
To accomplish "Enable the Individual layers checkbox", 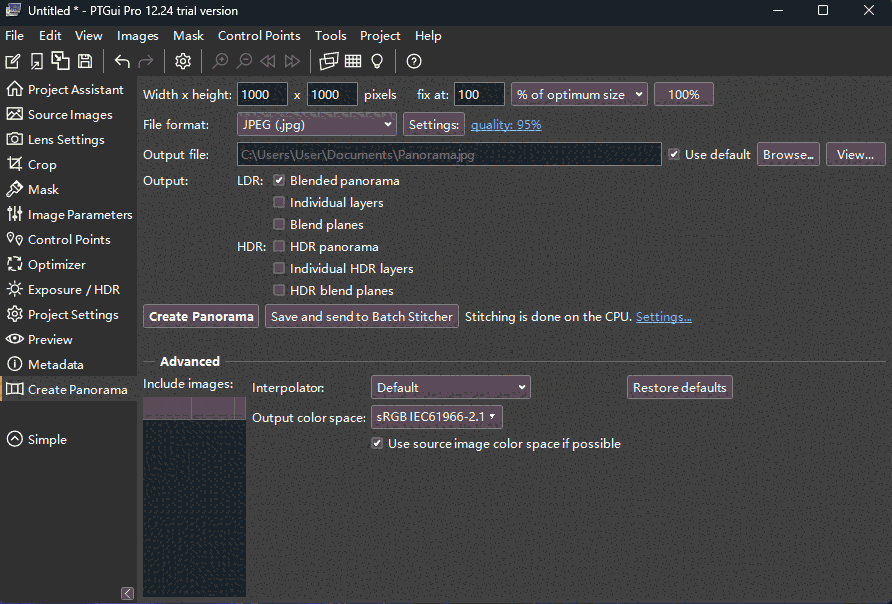I will [279, 203].
